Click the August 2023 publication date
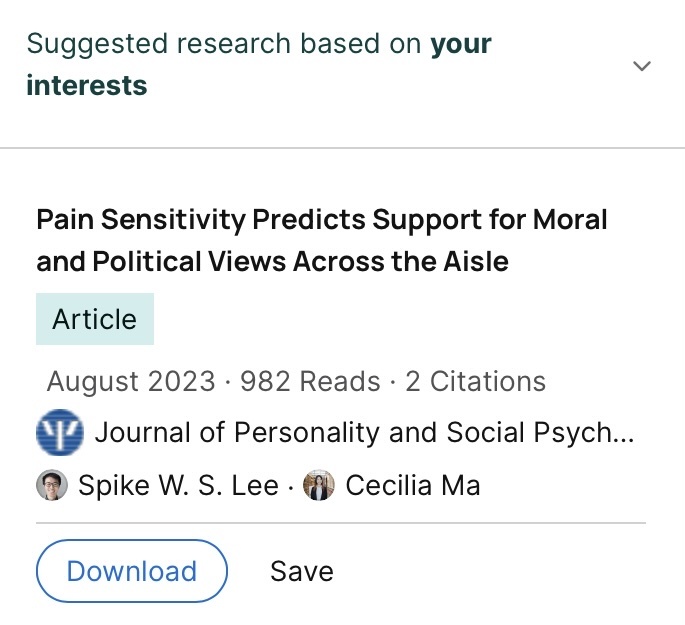The image size is (685, 625). pyautogui.click(x=131, y=382)
